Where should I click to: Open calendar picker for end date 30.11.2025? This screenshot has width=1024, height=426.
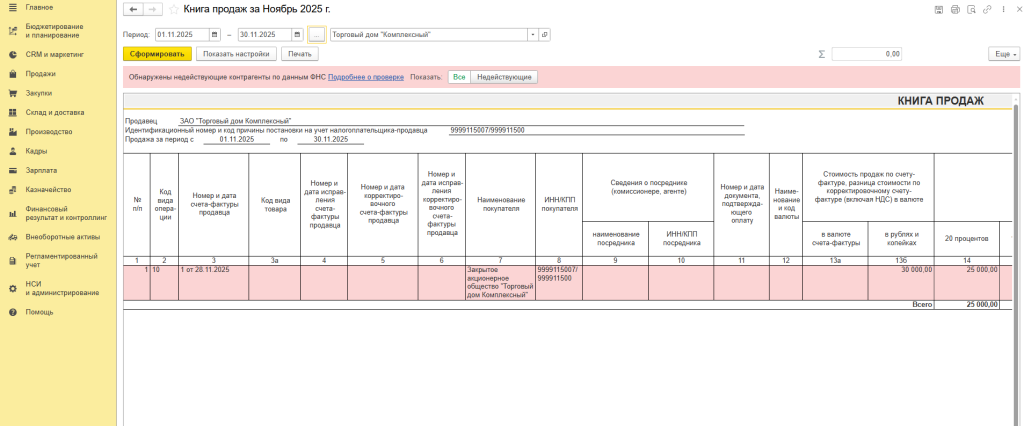click(297, 34)
